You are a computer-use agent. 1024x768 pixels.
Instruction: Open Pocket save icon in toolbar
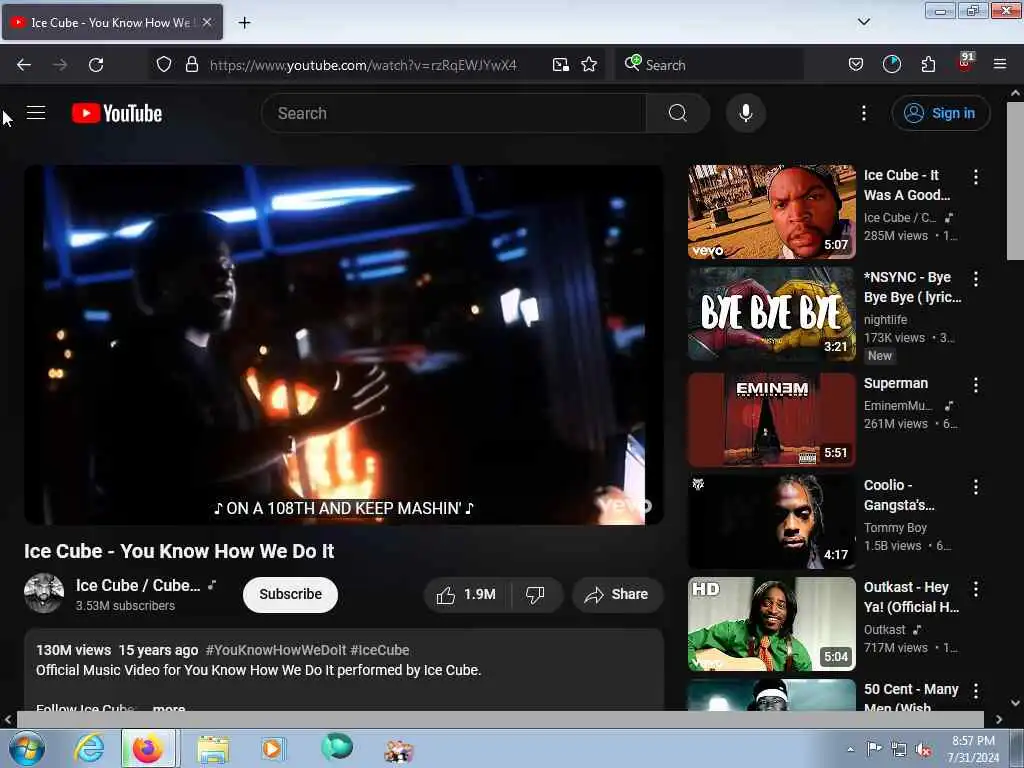[856, 65]
